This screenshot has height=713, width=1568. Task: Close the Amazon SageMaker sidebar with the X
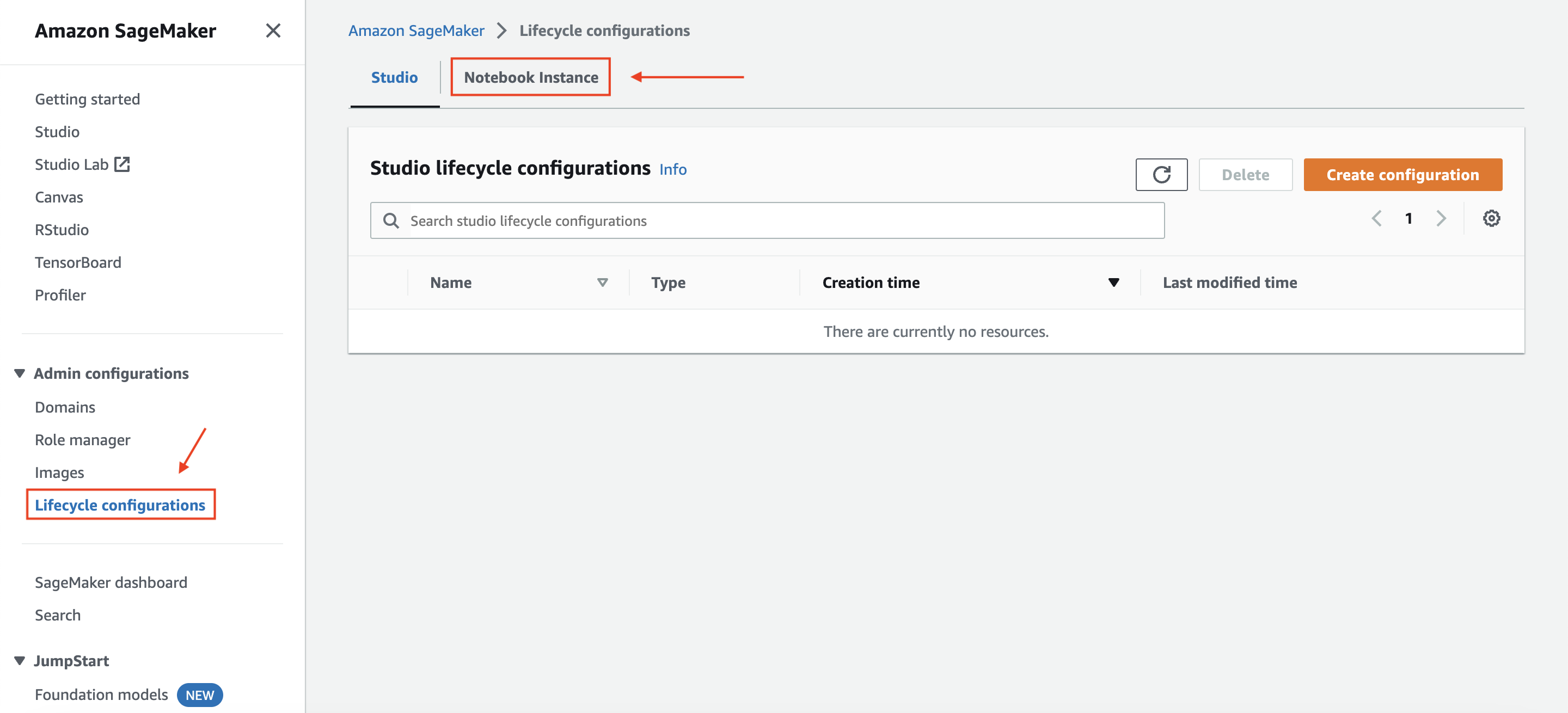click(x=273, y=30)
